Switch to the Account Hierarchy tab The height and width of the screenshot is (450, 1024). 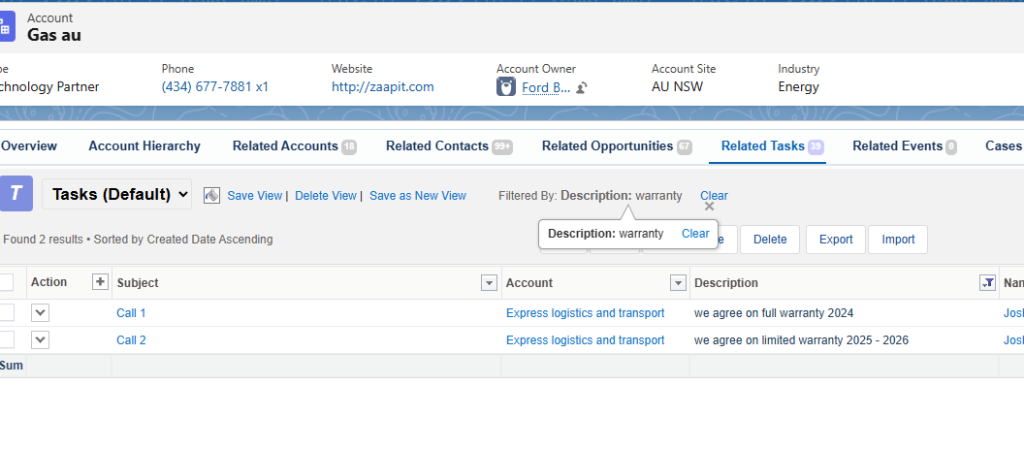[x=144, y=146]
